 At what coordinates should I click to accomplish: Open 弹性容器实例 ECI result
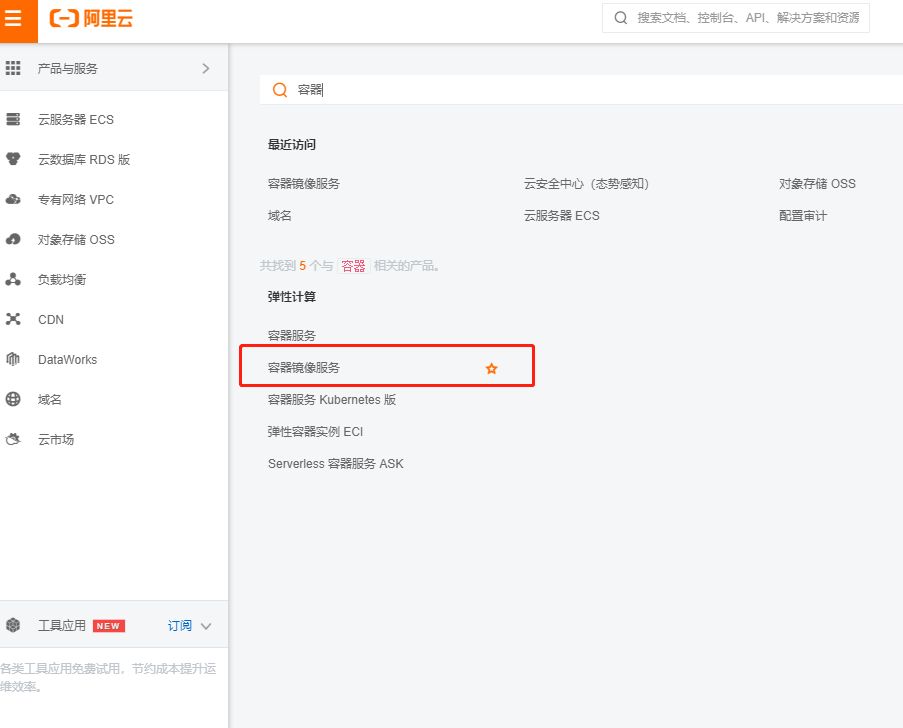315,431
